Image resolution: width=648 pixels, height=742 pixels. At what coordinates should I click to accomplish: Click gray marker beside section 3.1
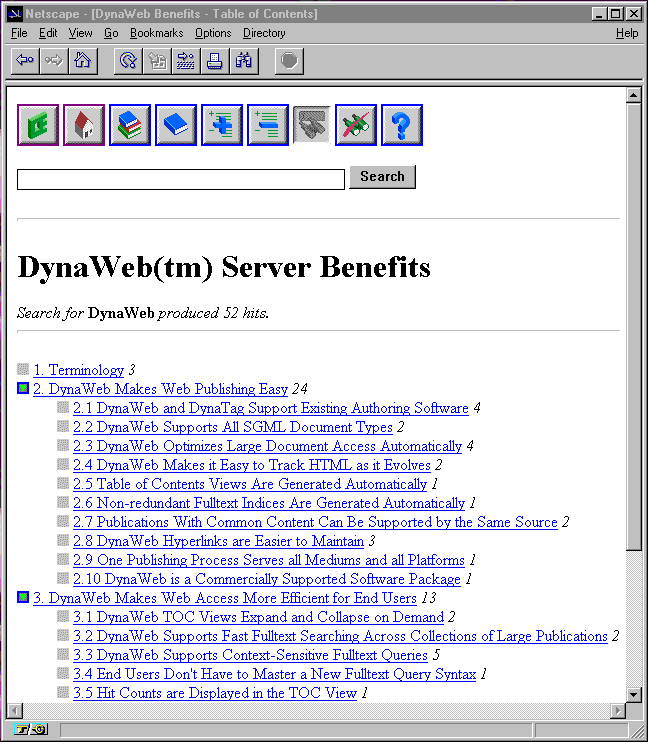coord(63,616)
